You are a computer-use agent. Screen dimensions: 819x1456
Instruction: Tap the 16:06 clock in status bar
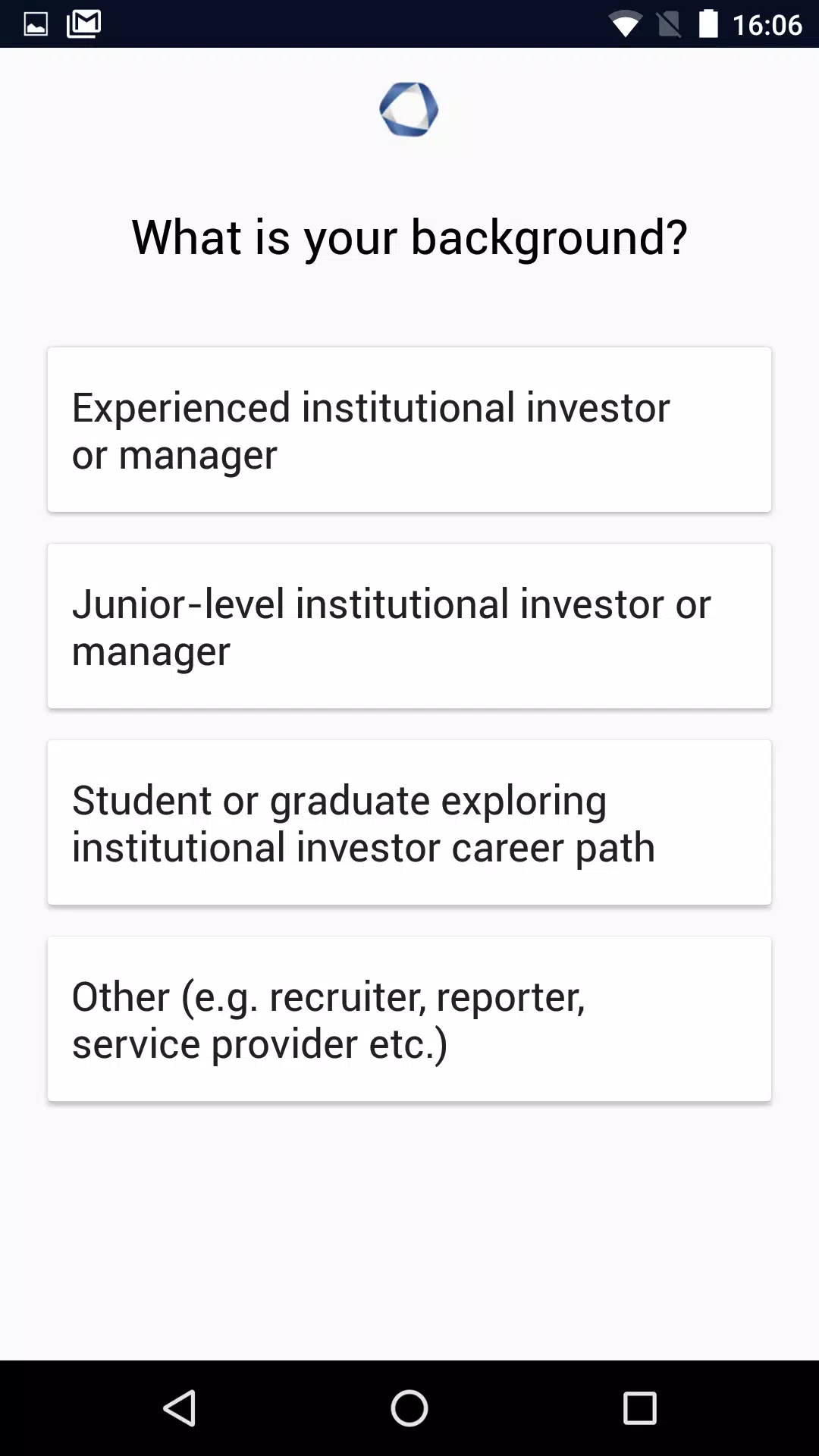pyautogui.click(x=767, y=24)
